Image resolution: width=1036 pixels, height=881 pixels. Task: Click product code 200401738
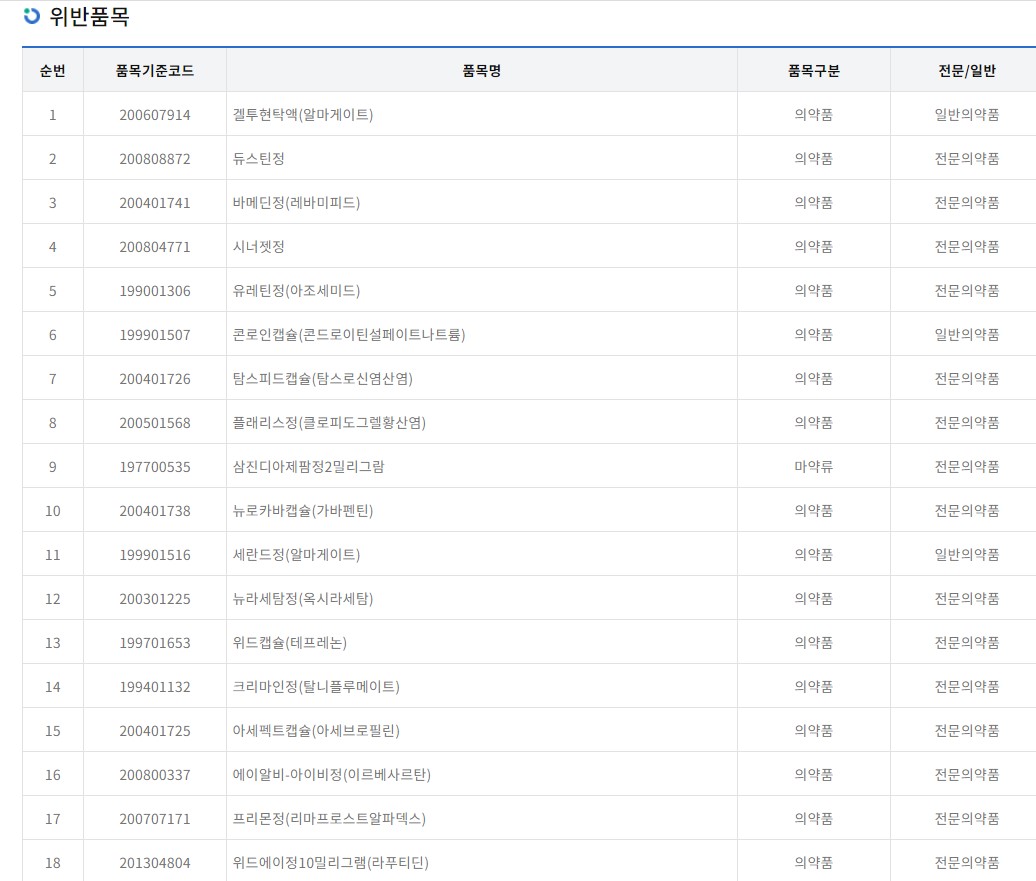coord(154,511)
